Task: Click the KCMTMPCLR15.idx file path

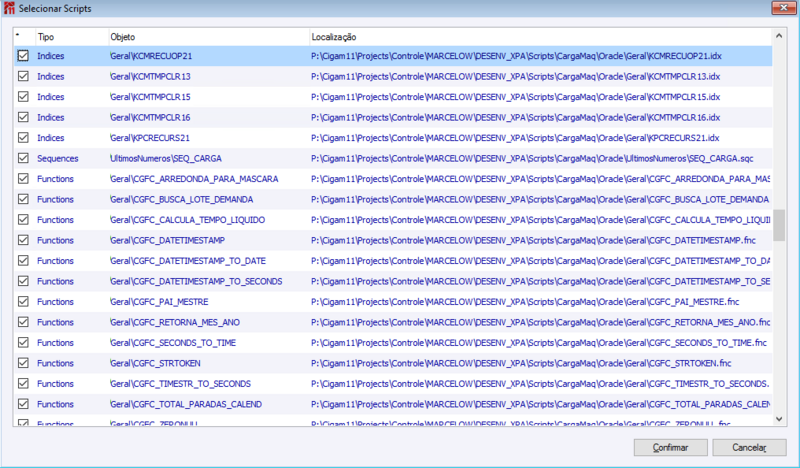Action: pos(516,97)
